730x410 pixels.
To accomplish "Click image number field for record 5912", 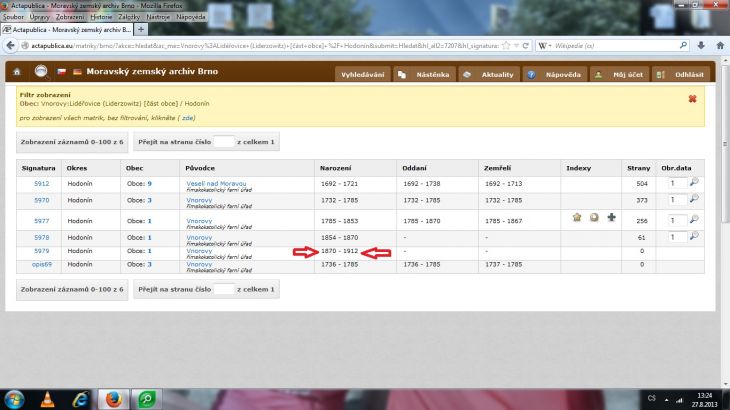I will coord(677,183).
